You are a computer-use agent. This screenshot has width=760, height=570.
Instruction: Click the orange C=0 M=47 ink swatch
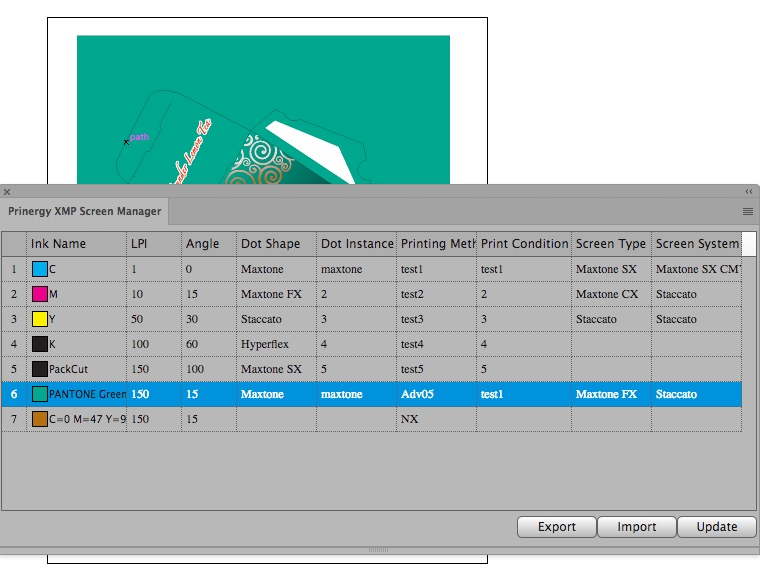pos(40,419)
